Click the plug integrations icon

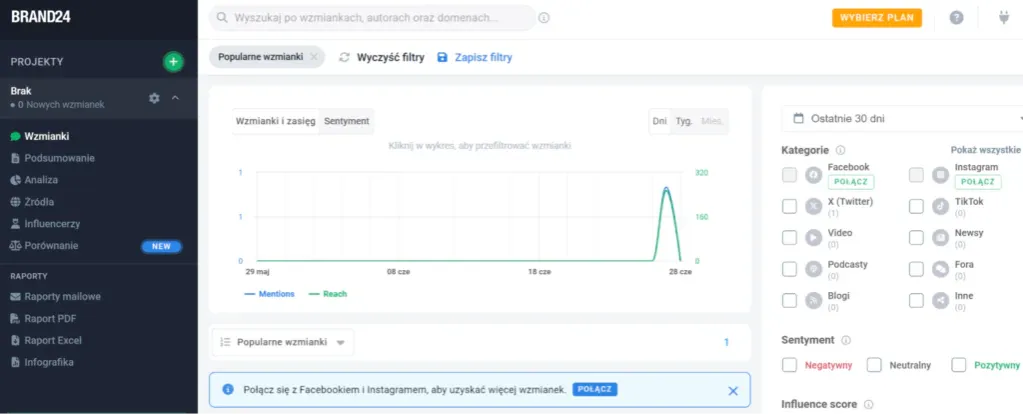(x=1005, y=18)
